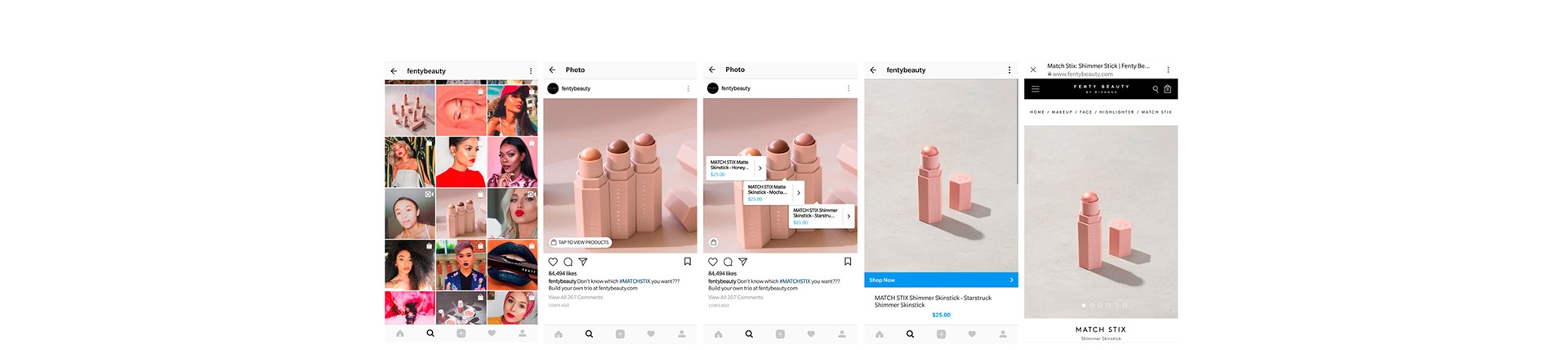1568x350 pixels.
Task: Open options dots on post with product tags
Action: click(848, 88)
